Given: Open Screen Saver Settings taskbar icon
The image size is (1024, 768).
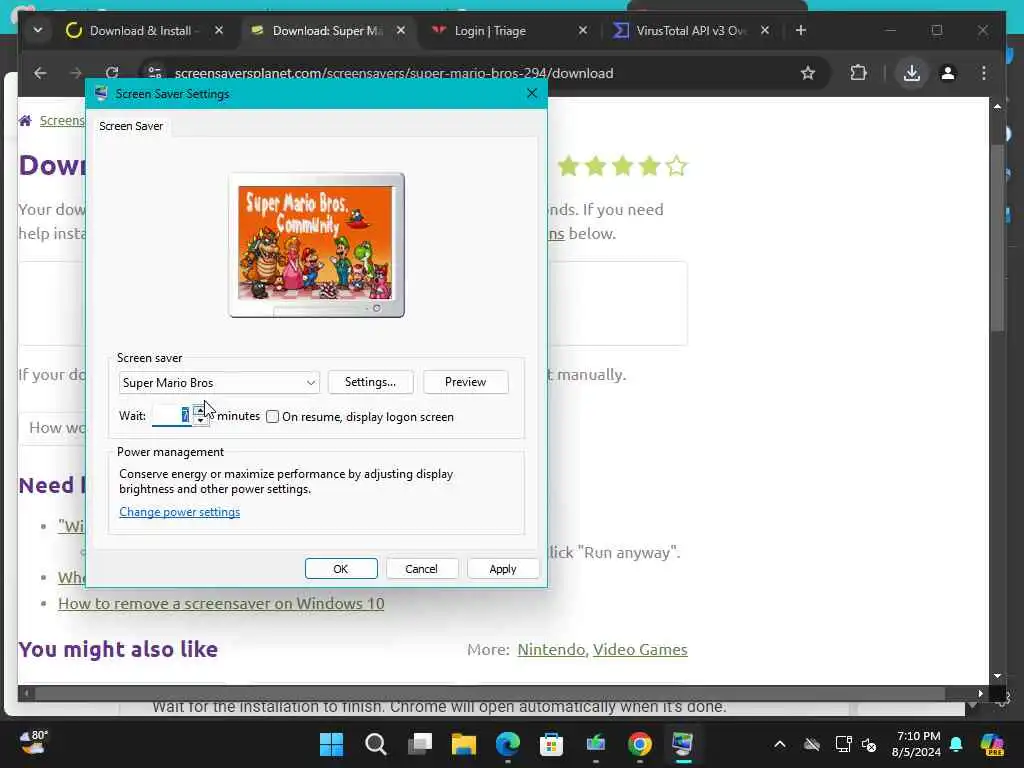Looking at the screenshot, I should click(684, 744).
